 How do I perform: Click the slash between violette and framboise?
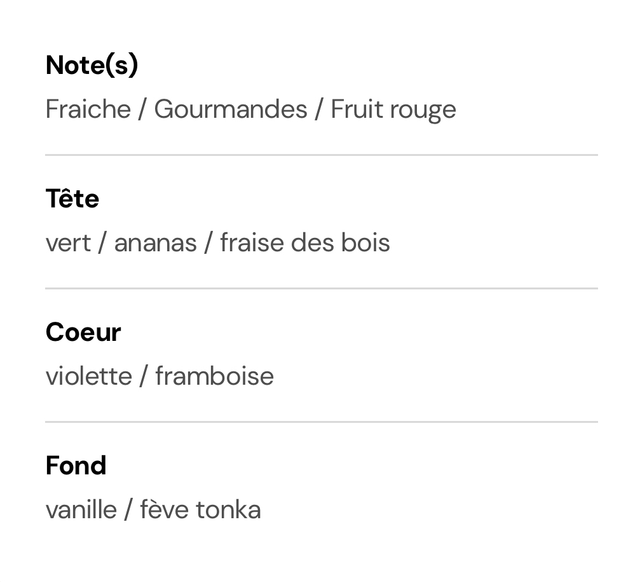point(144,377)
